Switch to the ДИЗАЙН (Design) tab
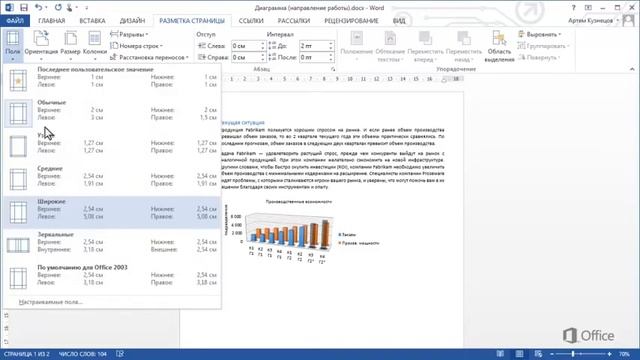This screenshot has width=640, height=360. coord(132,20)
